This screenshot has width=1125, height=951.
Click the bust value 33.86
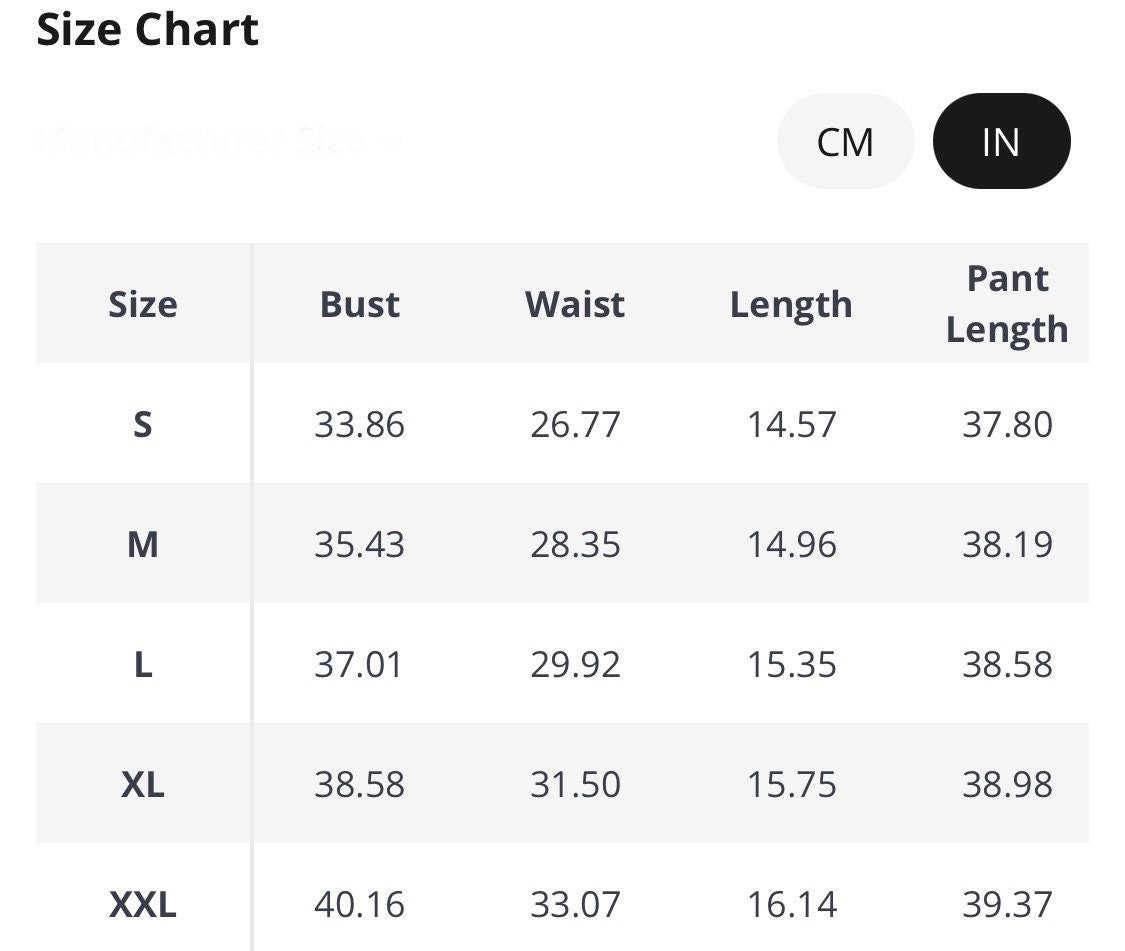coord(359,424)
